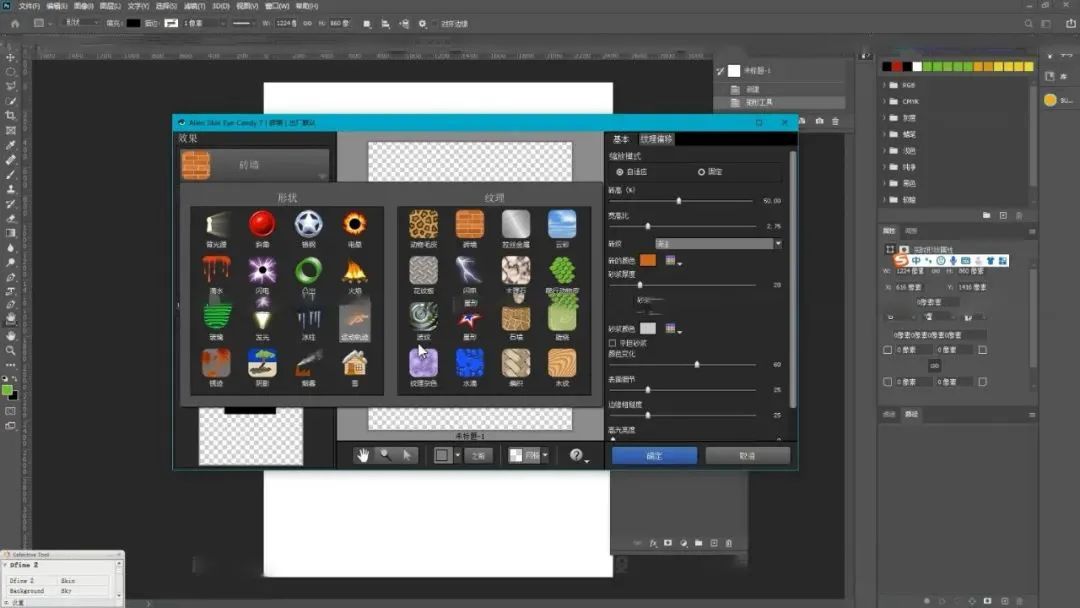This screenshot has height=608, width=1080.
Task: Click the 取消 cancel button
Action: (x=747, y=455)
